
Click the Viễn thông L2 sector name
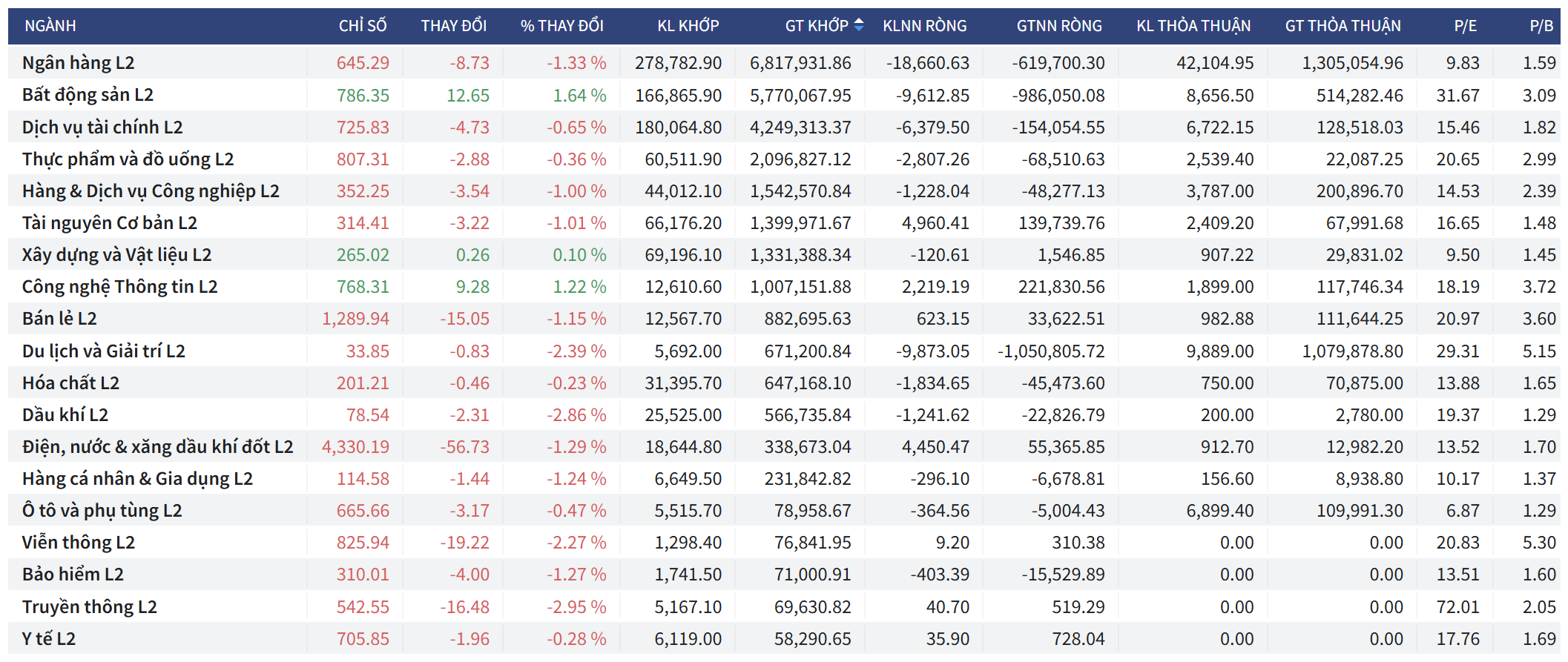(x=79, y=543)
